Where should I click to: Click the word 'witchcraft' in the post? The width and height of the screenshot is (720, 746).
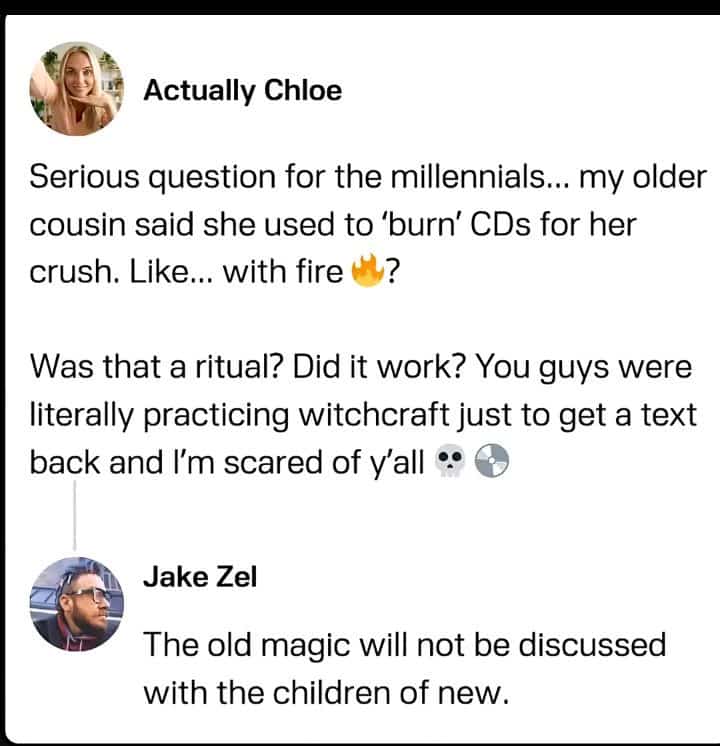374,414
